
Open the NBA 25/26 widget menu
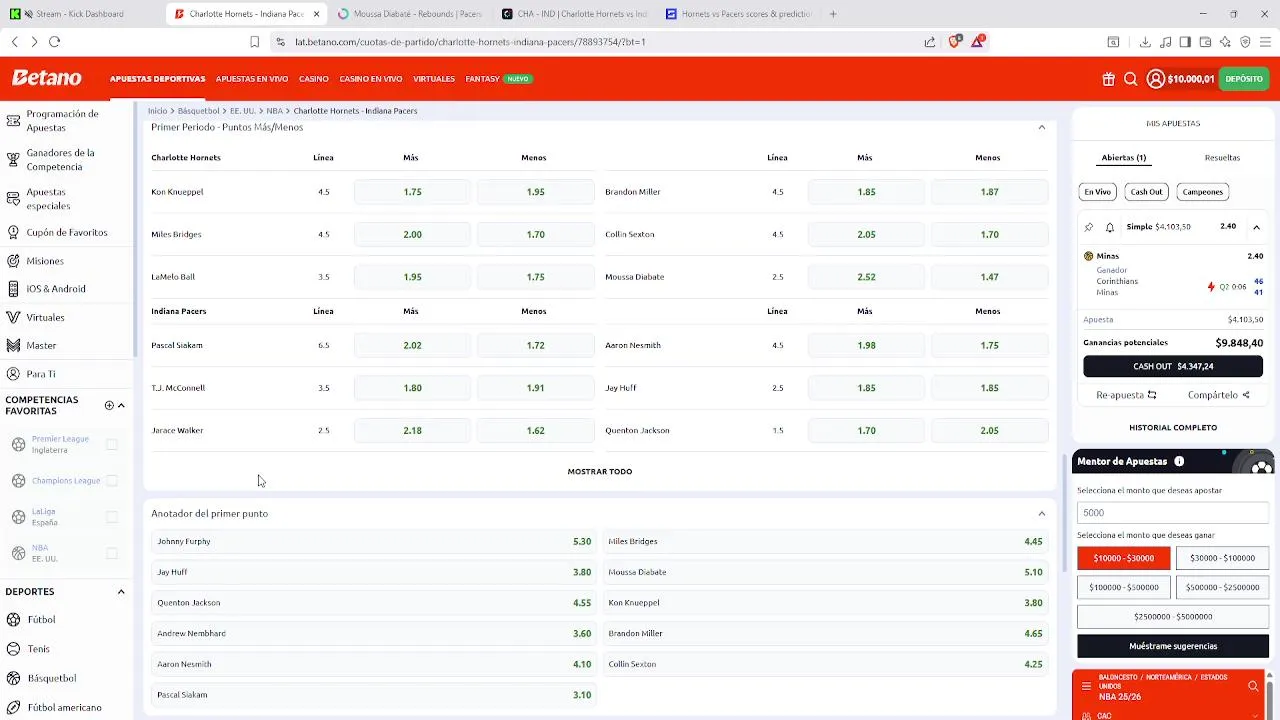point(1087,686)
